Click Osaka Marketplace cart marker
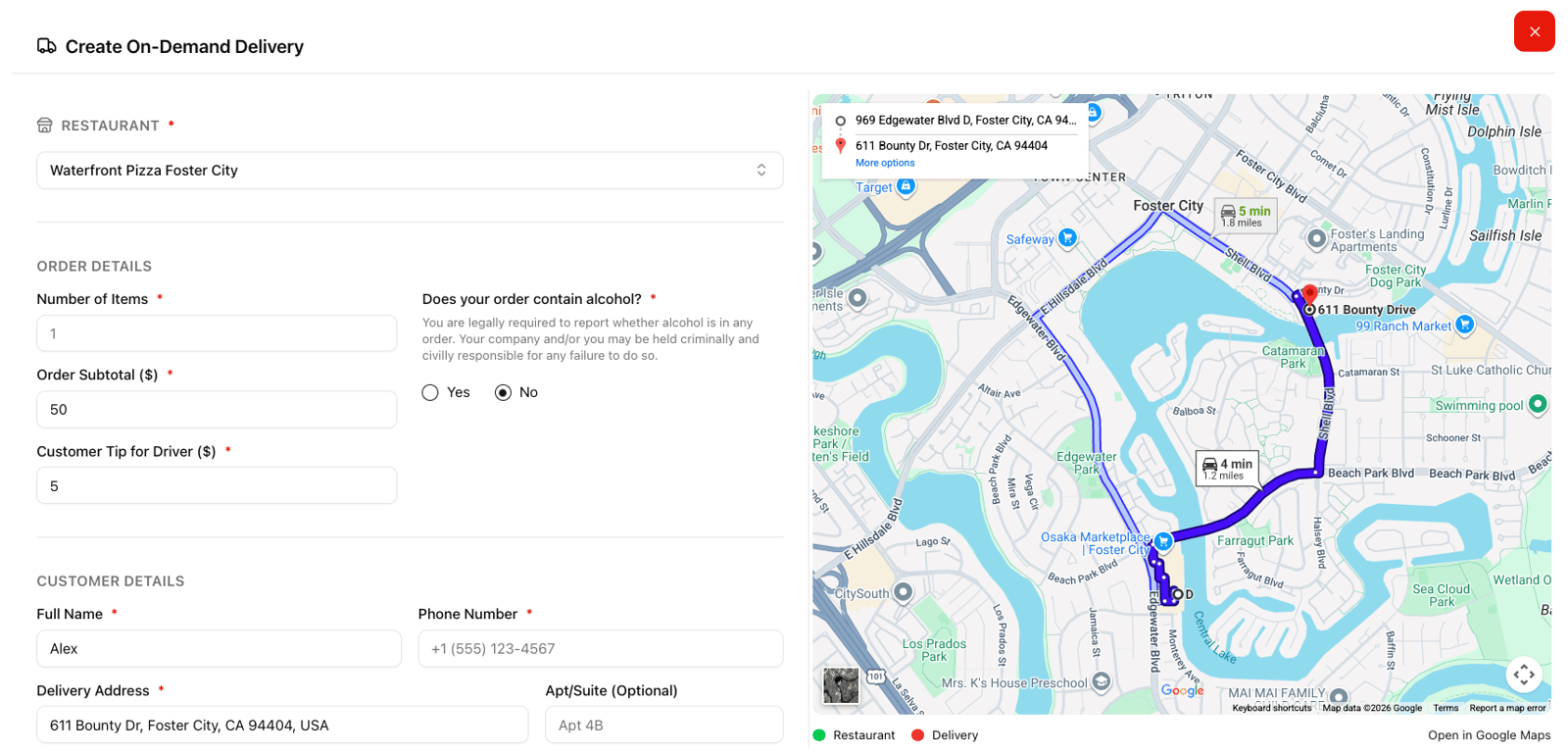Screen dimensions: 1568x754 1163,541
